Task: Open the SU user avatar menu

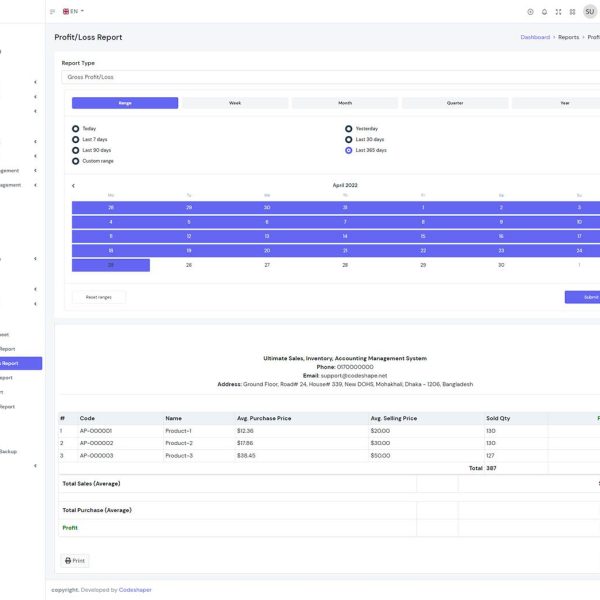Action: (591, 12)
